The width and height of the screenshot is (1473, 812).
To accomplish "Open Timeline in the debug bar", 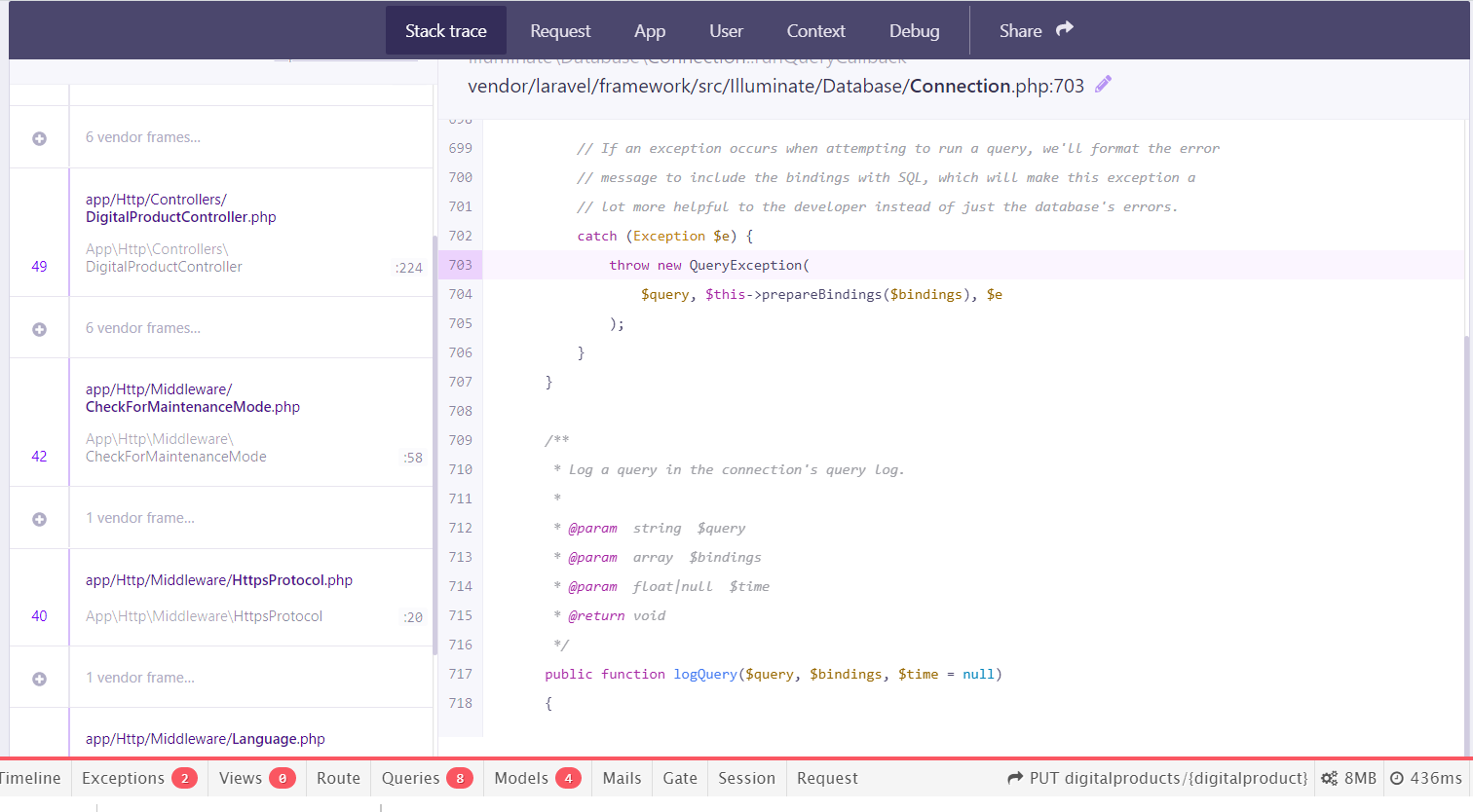I will click(30, 778).
